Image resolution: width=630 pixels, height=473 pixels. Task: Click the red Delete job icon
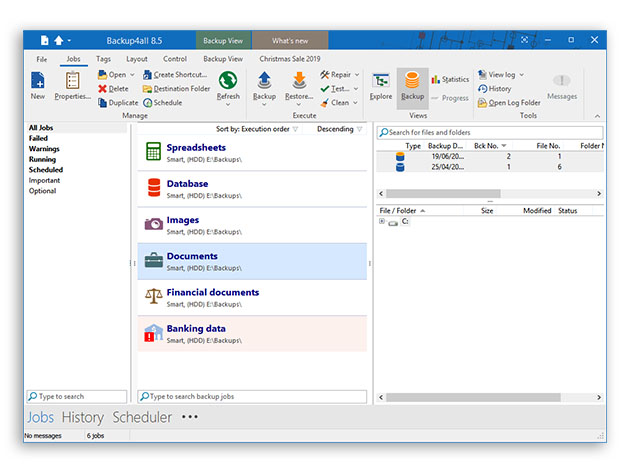[x=113, y=89]
